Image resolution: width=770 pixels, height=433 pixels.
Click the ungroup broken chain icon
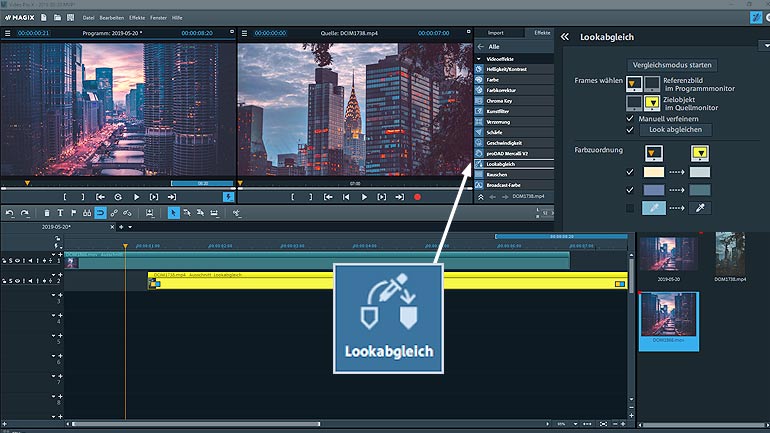tap(127, 213)
